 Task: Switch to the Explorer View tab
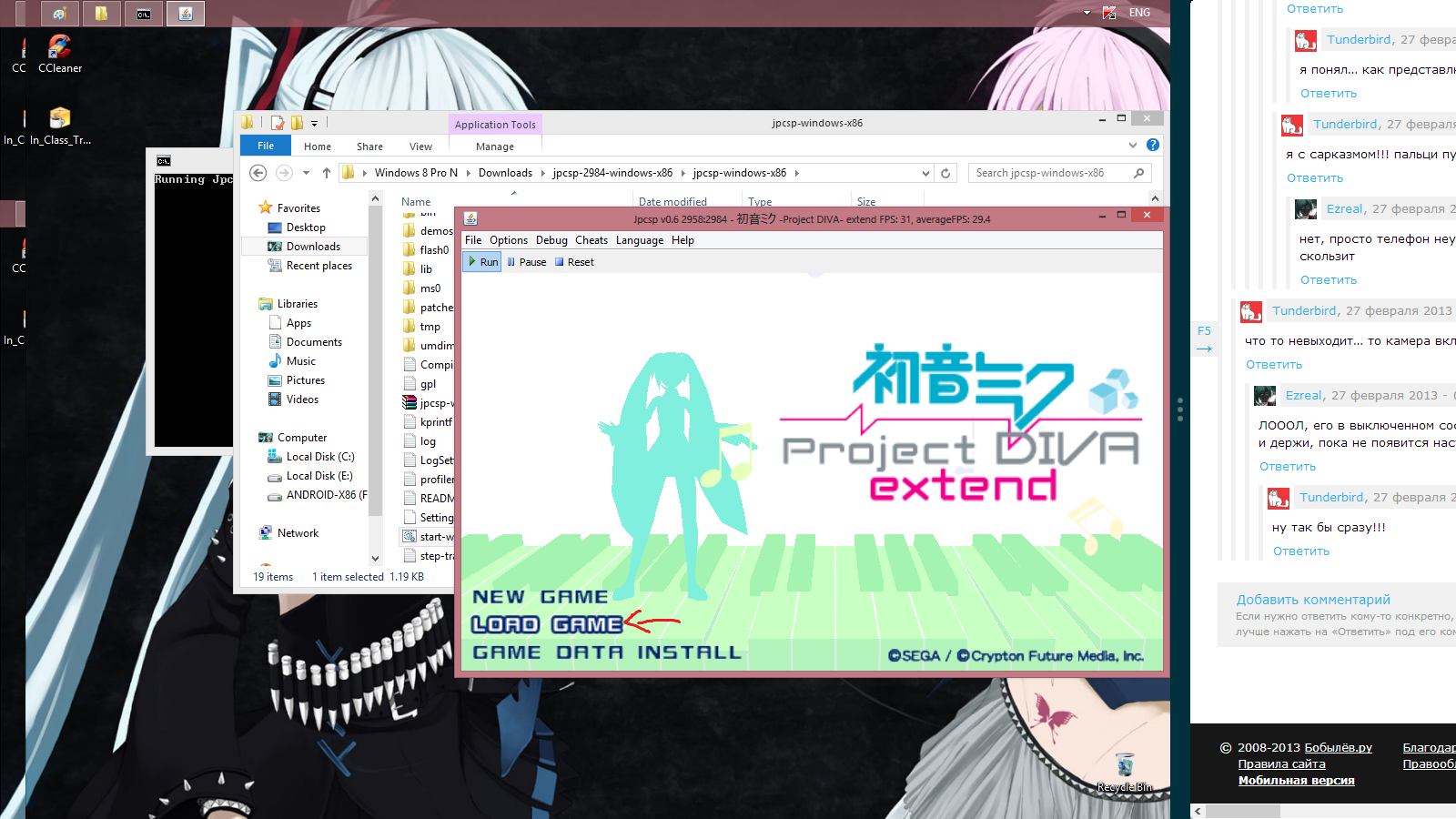pos(420,147)
